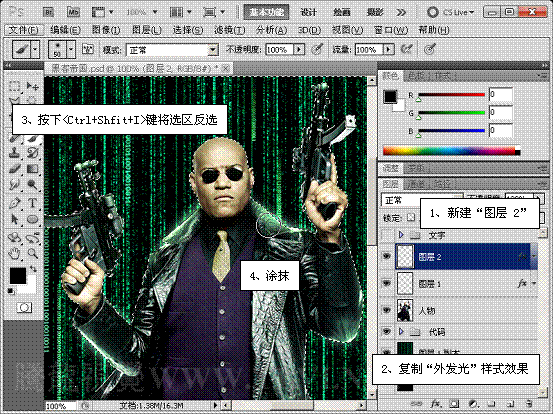Viewport: 553px width, 414px height.
Task: Swap foreground and background colors
Action: (x=33, y=269)
